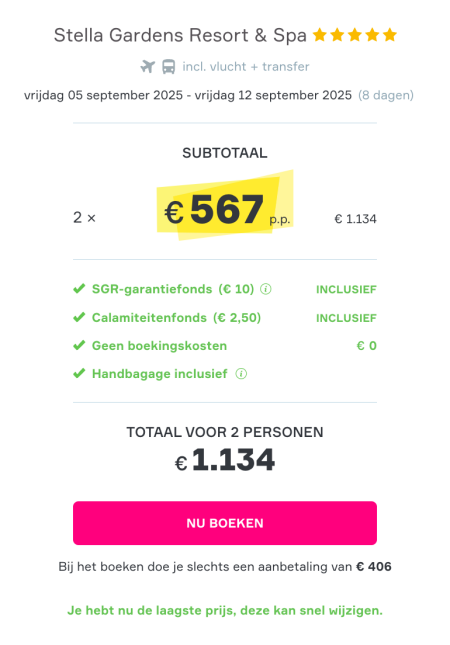Click the (8 dagen) duration label
This screenshot has height=645, width=450.
(x=386, y=95)
